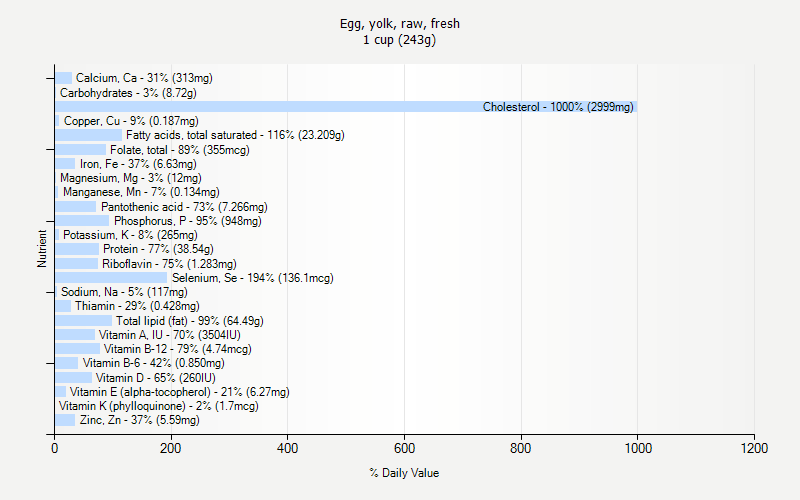Viewport: 800px width, 500px height.
Task: Select Sodium, Na - 5% (117mg) label
Action: click(x=124, y=292)
